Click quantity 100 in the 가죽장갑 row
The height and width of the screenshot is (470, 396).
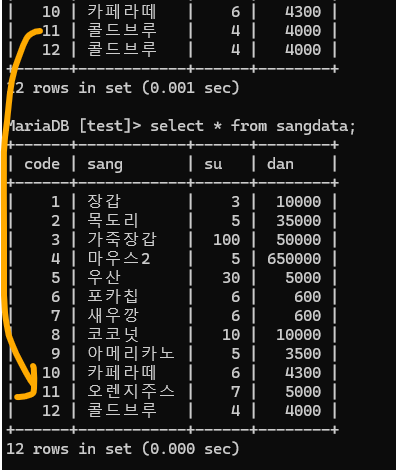227,240
